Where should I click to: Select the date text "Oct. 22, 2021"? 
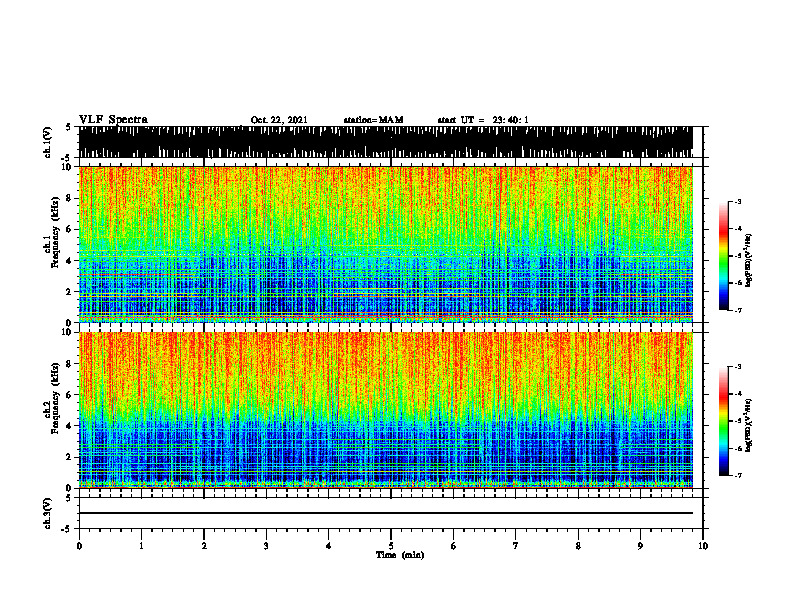pyautogui.click(x=279, y=120)
